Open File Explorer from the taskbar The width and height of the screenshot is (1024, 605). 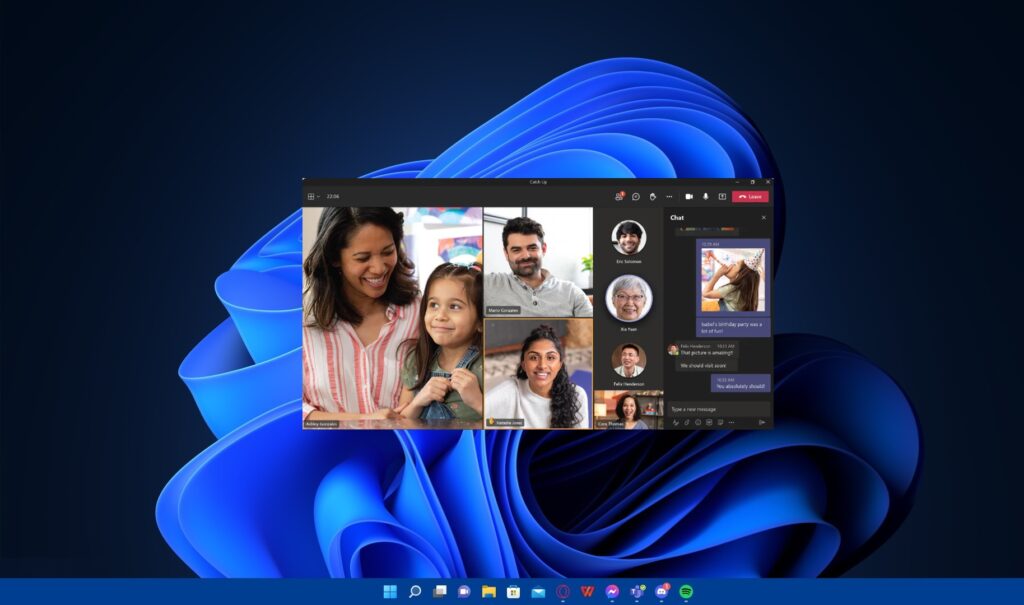pos(488,591)
